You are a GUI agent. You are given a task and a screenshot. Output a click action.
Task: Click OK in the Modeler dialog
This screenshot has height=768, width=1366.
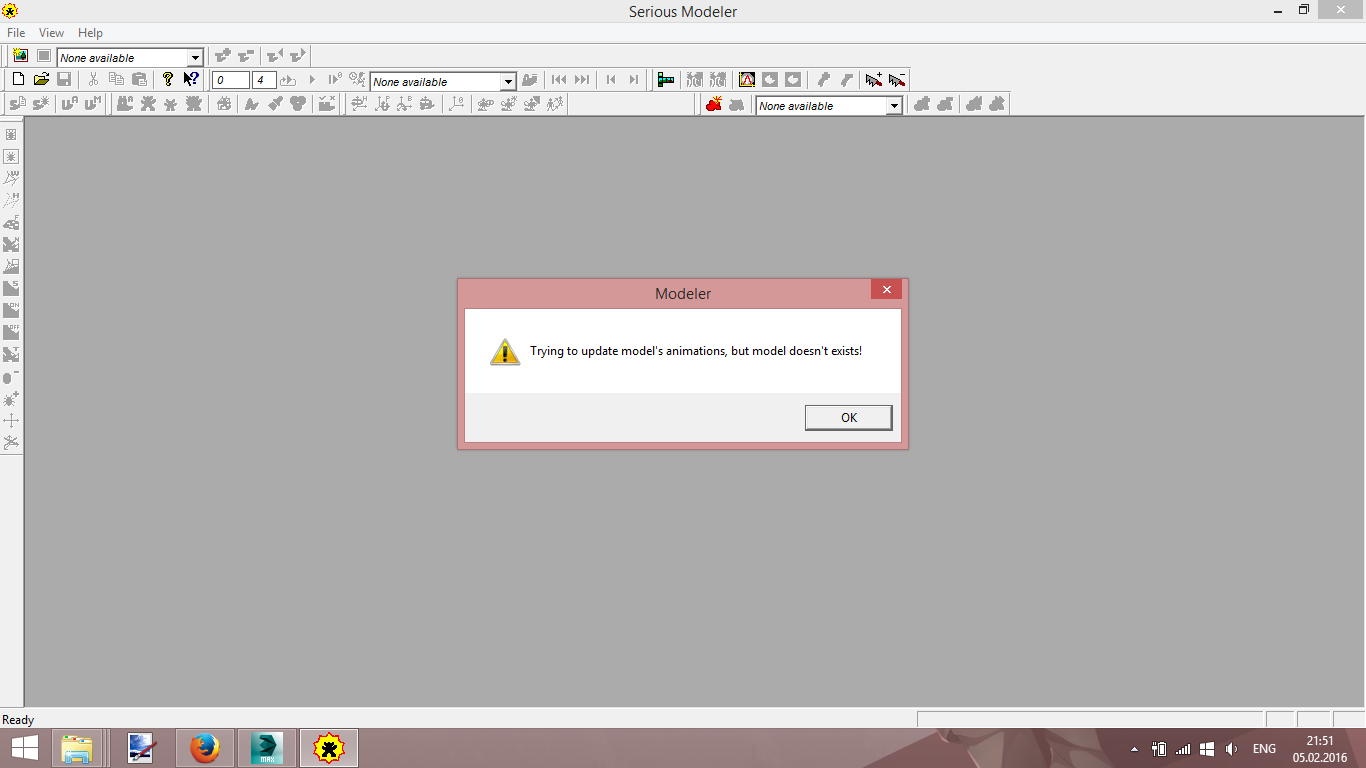point(848,418)
